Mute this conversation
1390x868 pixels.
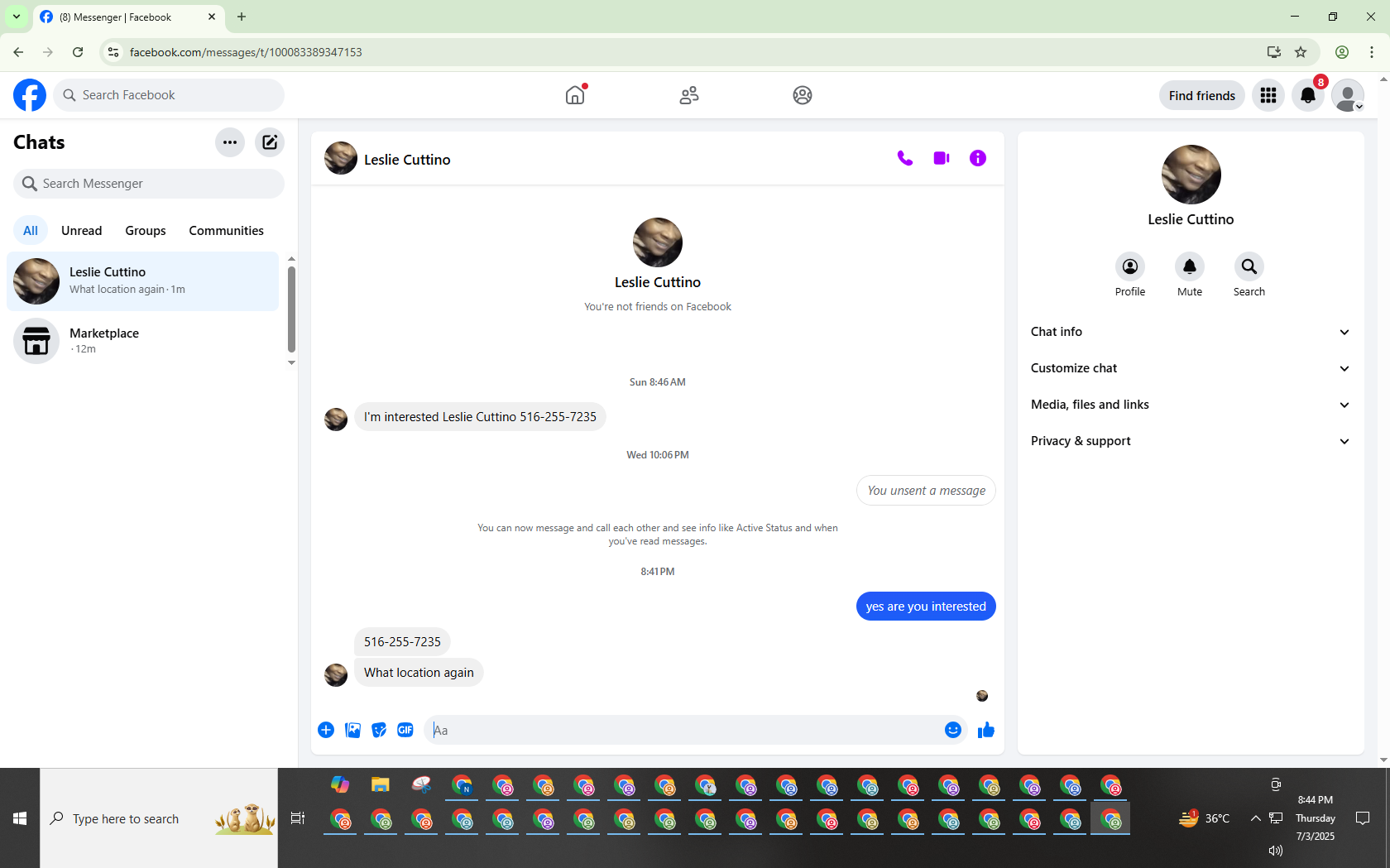pyautogui.click(x=1190, y=275)
